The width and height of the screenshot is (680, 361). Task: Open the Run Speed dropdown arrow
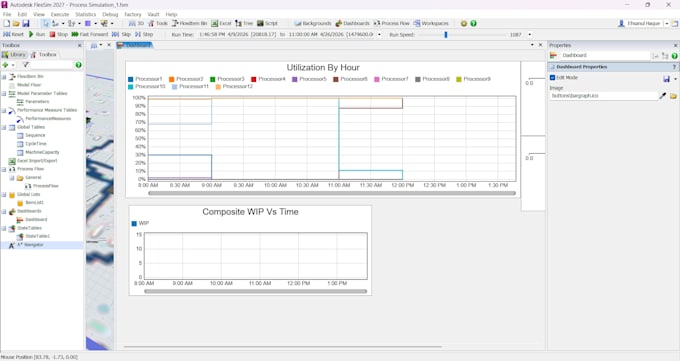530,35
